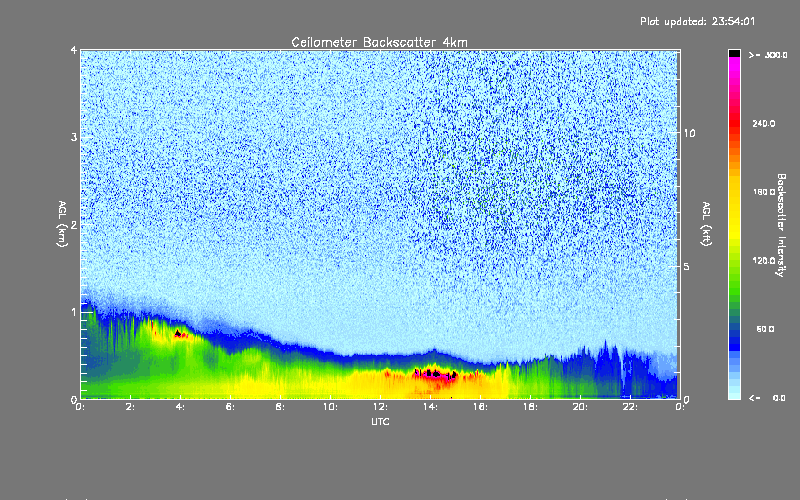Click the '4:' UTC tick label
The width and height of the screenshot is (800, 500).
point(181,407)
